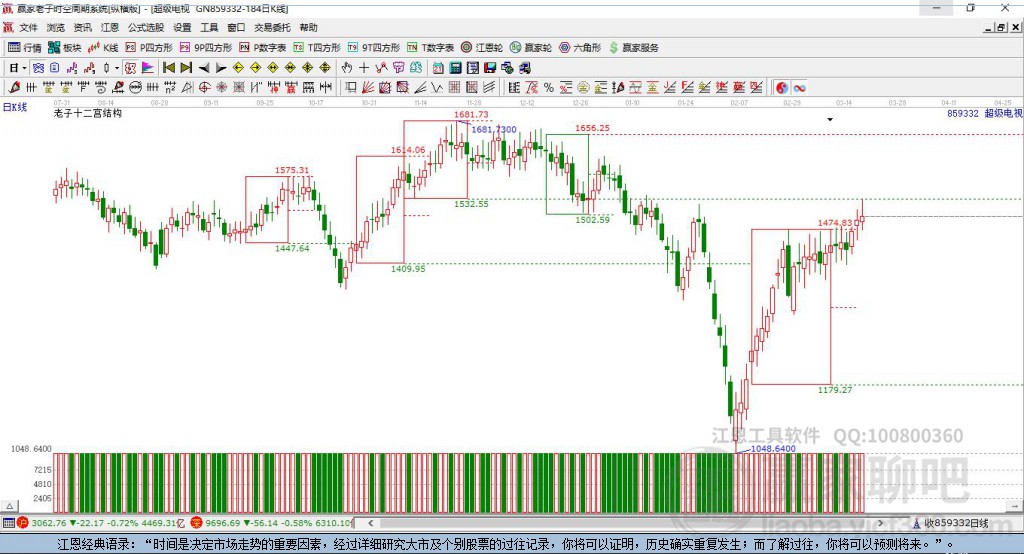Open the 江恩轮 Gann wheel
The height and width of the screenshot is (554, 1024).
pos(482,47)
